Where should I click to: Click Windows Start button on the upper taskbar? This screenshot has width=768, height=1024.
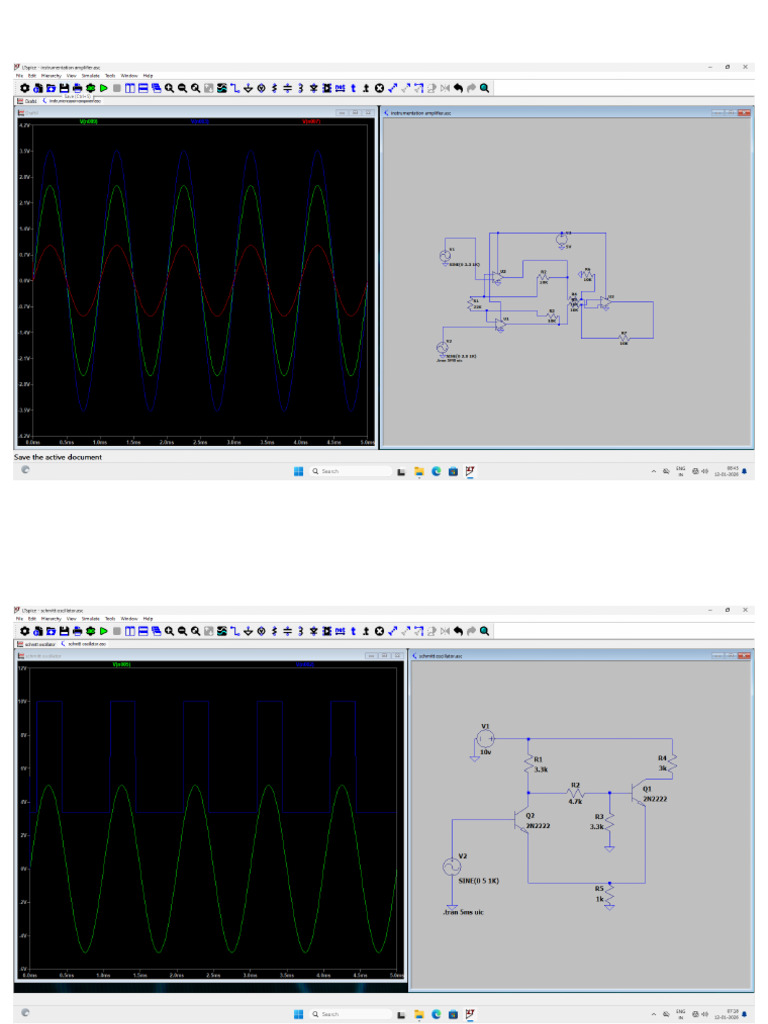click(x=298, y=471)
